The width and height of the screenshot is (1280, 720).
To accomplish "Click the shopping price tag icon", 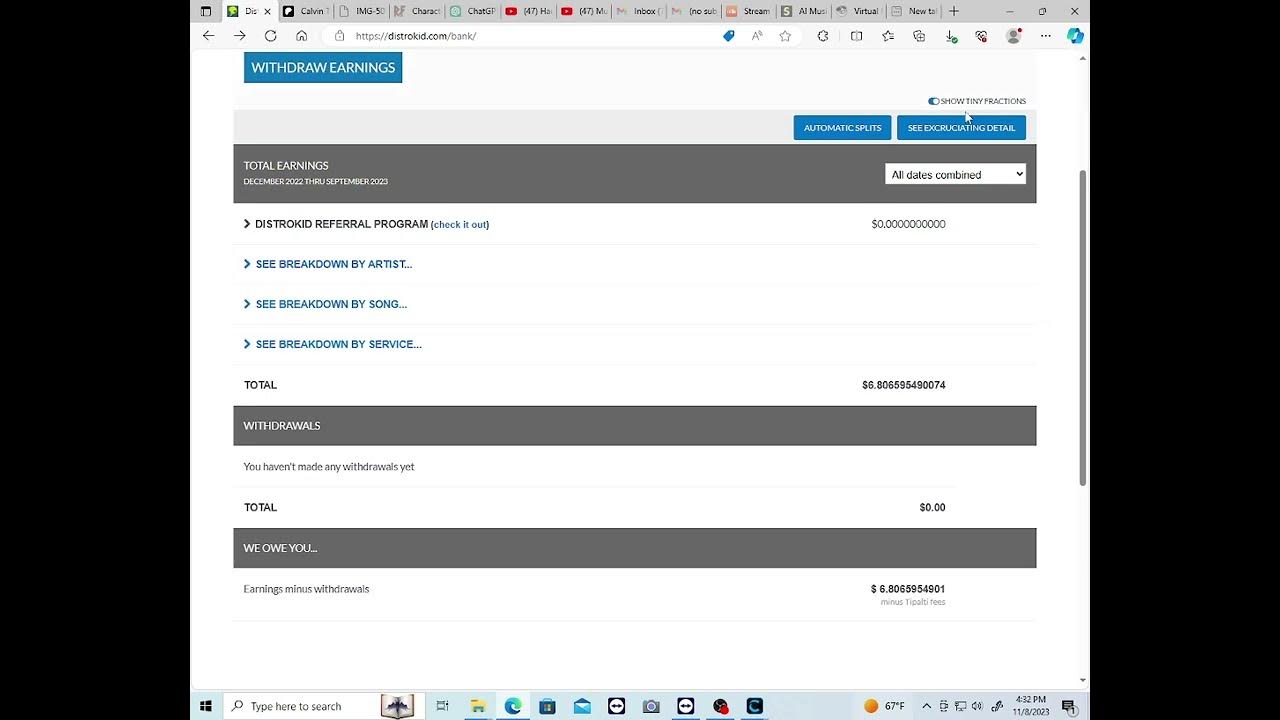I will click(728, 36).
